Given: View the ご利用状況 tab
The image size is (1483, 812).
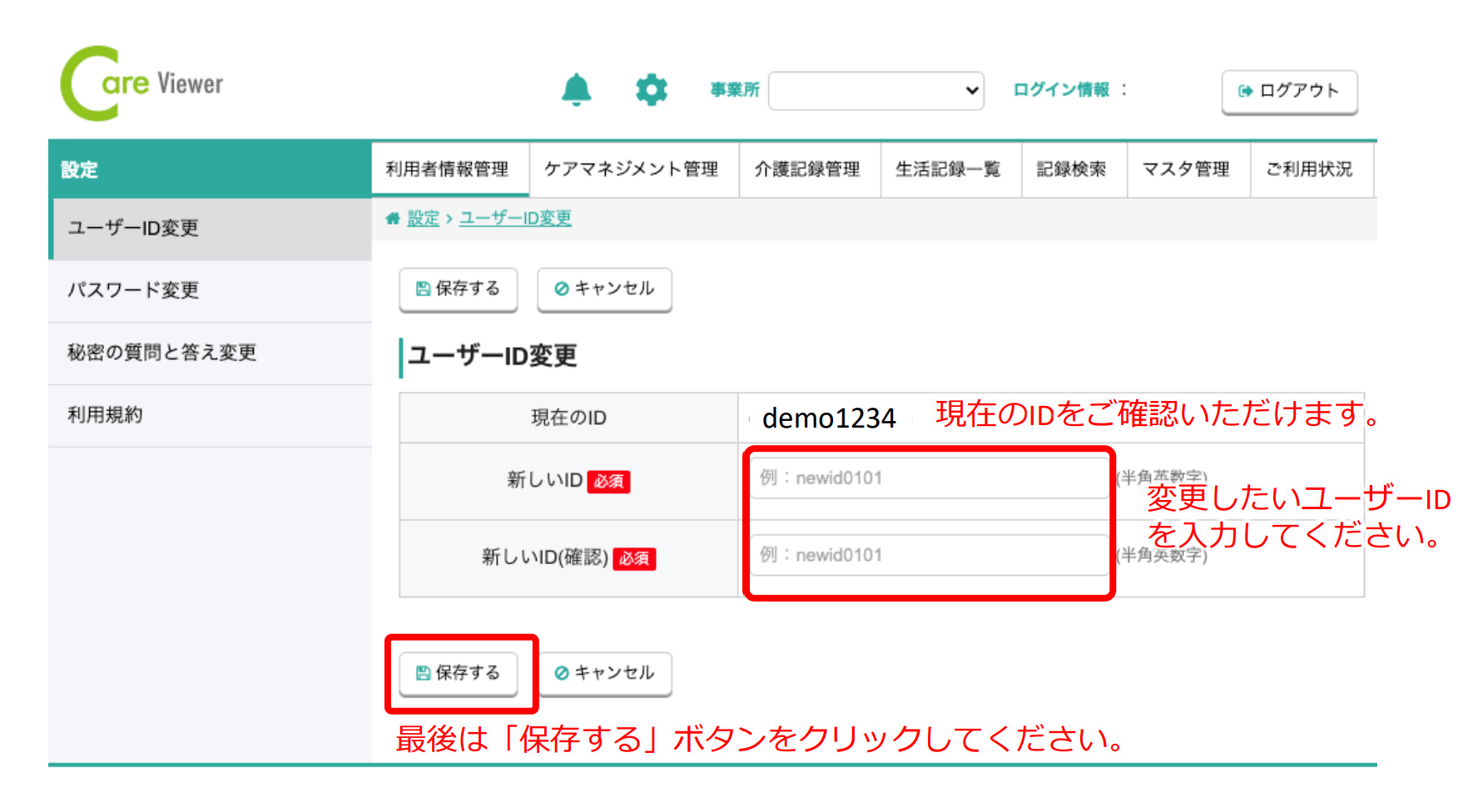Looking at the screenshot, I should (1309, 170).
